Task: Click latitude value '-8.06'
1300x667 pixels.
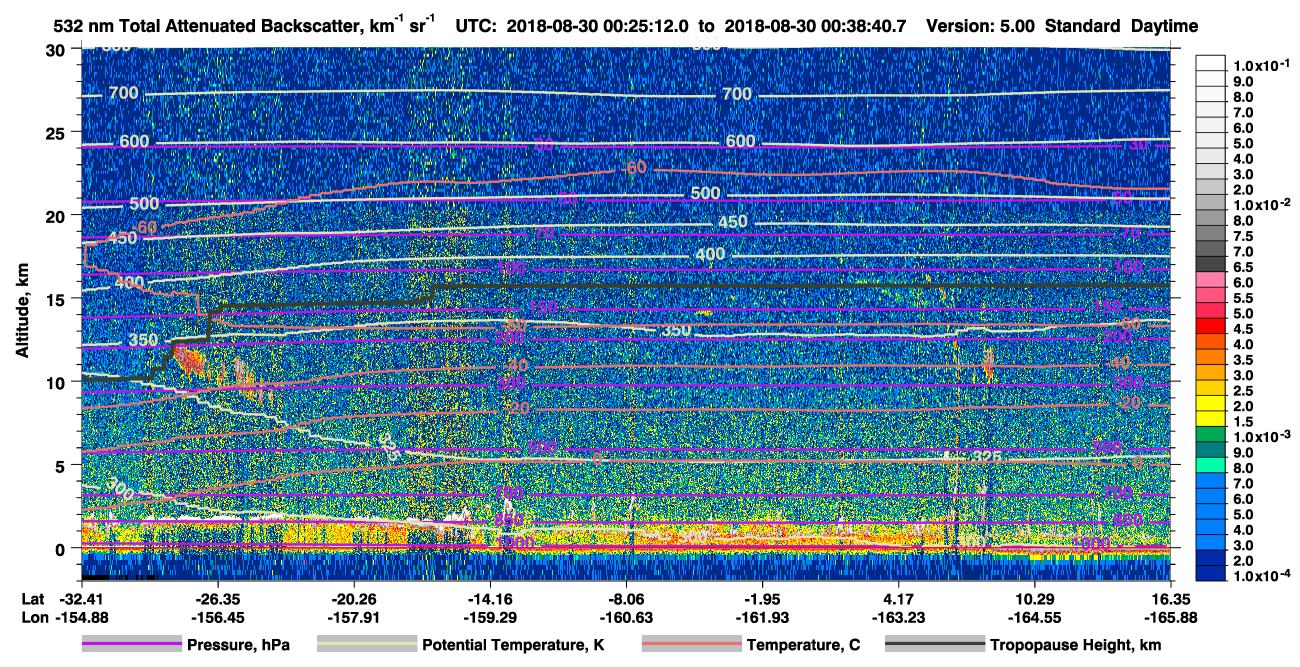Action: [x=626, y=598]
